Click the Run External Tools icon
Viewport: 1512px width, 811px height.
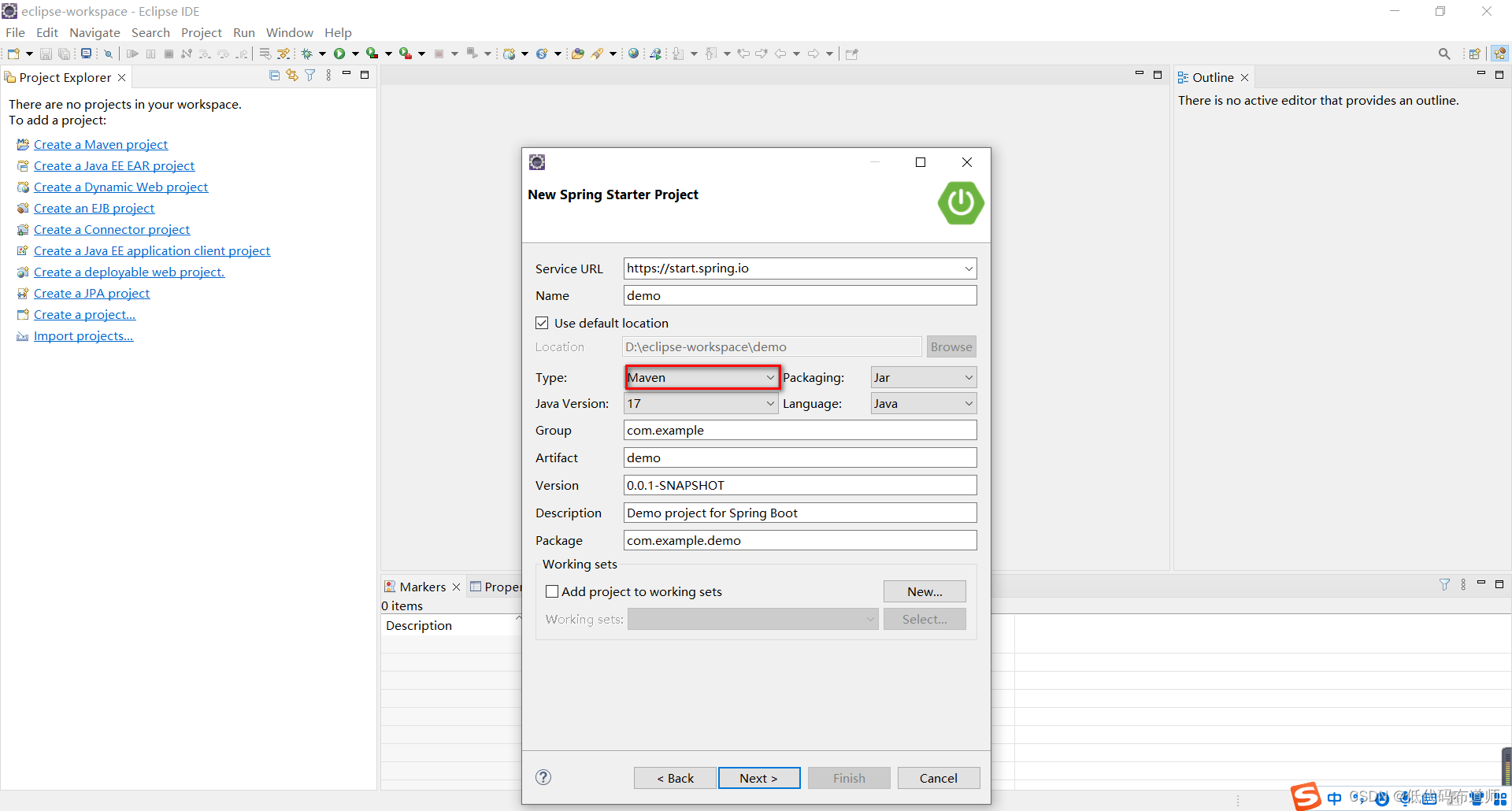(405, 54)
